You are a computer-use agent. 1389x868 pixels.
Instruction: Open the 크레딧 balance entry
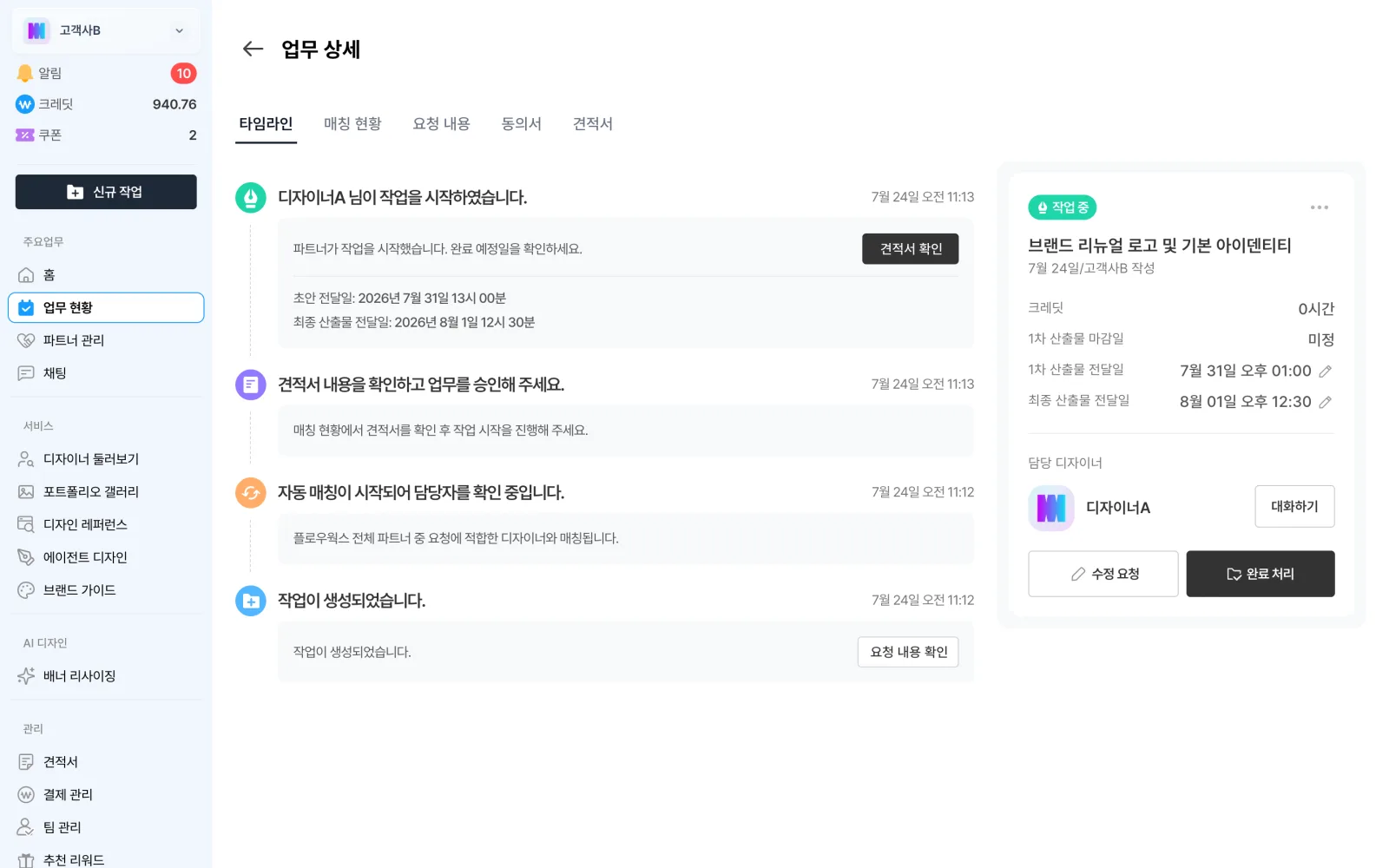pos(106,104)
